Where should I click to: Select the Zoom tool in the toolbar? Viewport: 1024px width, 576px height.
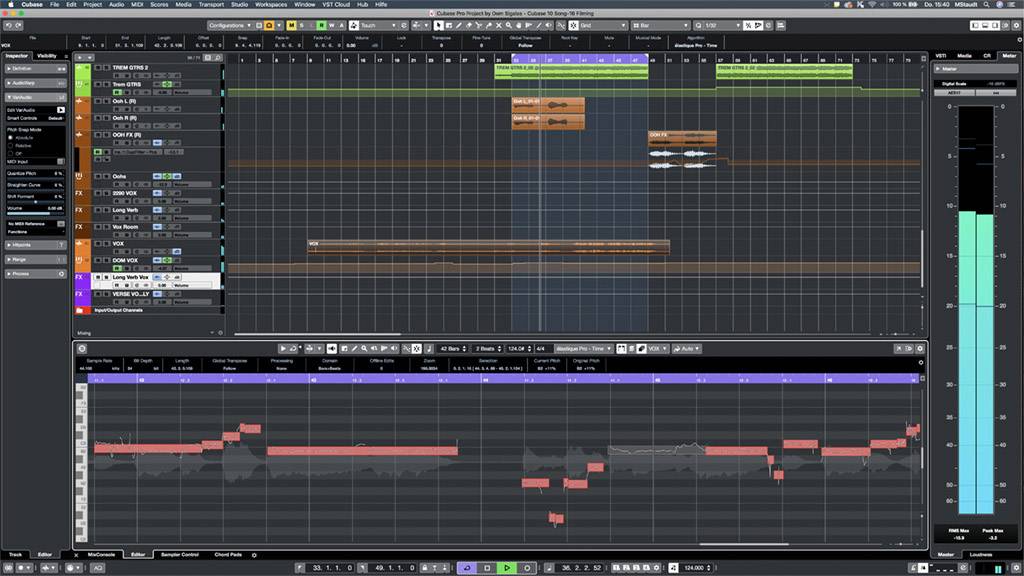tap(508, 24)
